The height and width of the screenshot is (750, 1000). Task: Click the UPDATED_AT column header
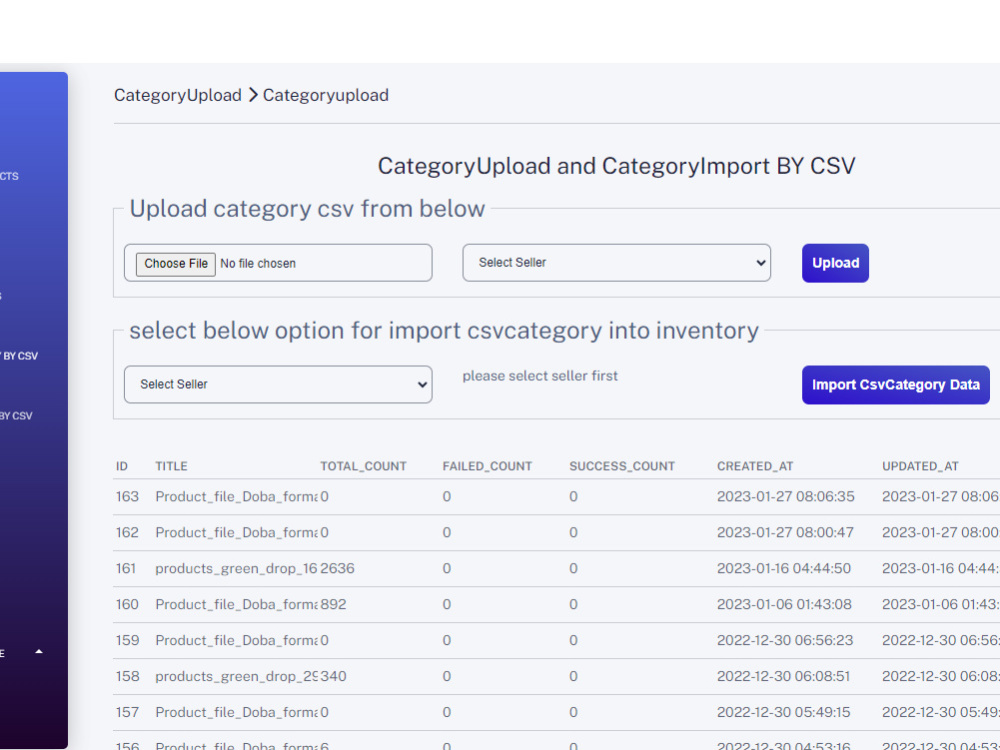(920, 466)
